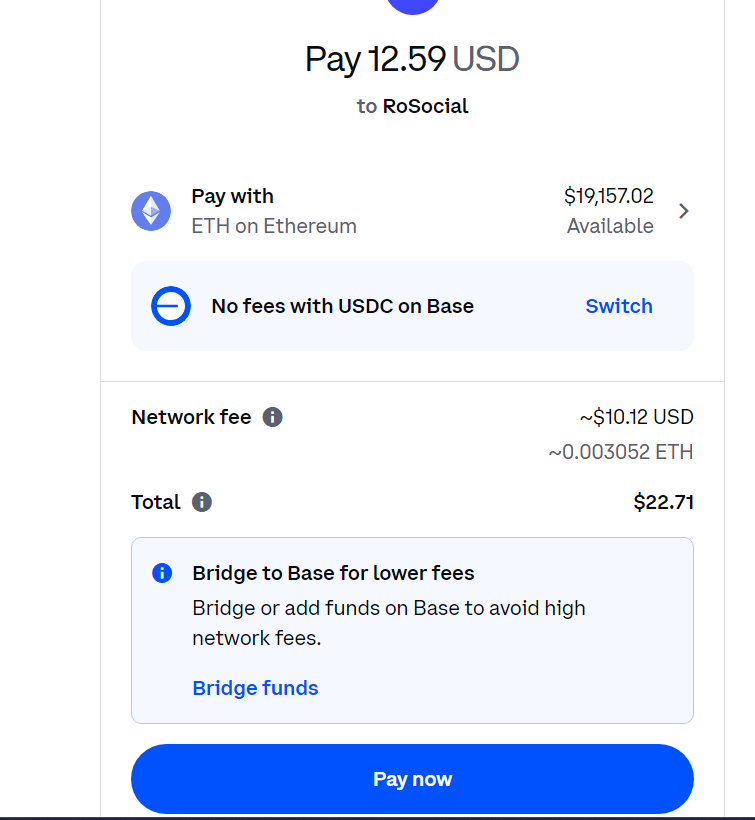Image resolution: width=755 pixels, height=820 pixels.
Task: Click the No fees with USDC on Base banner
Action: (x=412, y=306)
